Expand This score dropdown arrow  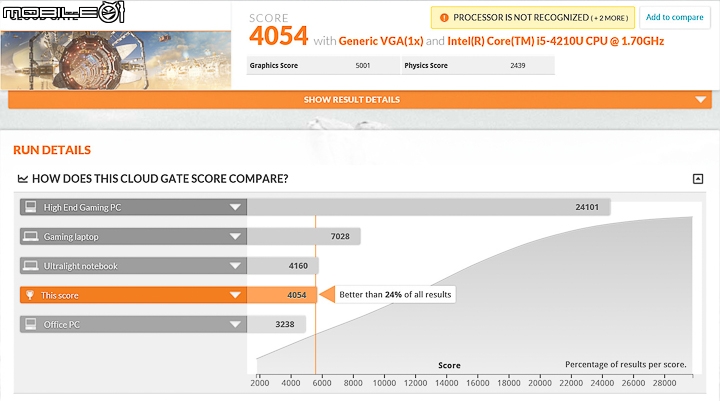click(235, 295)
